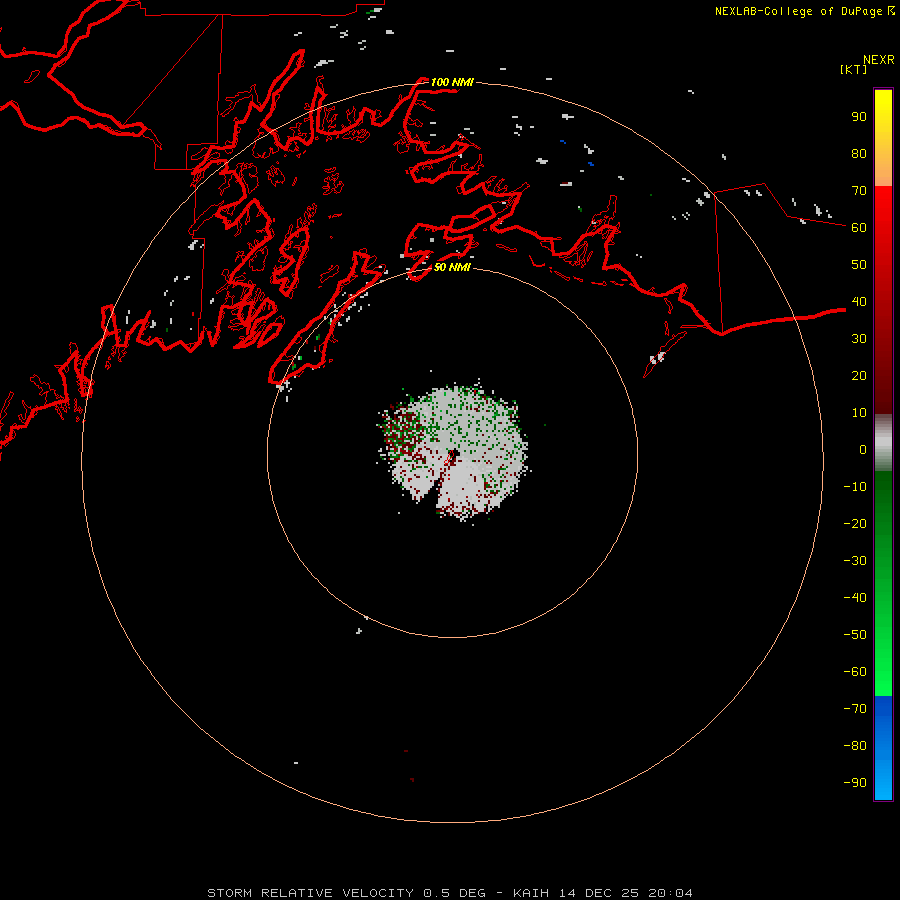
Task: Click the positive 10 scale label
Action: [859, 413]
